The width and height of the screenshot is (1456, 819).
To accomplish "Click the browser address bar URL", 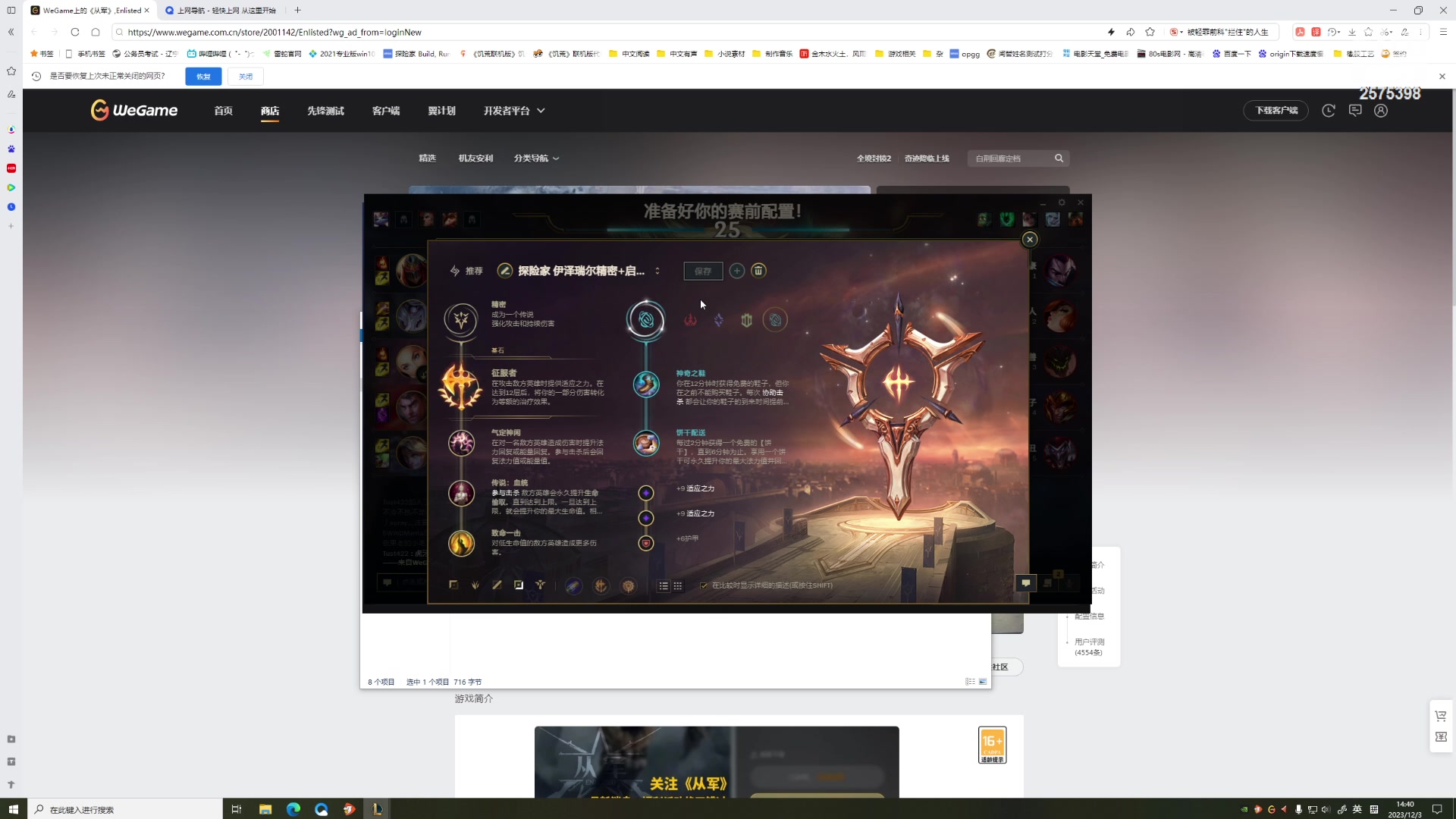I will point(275,32).
